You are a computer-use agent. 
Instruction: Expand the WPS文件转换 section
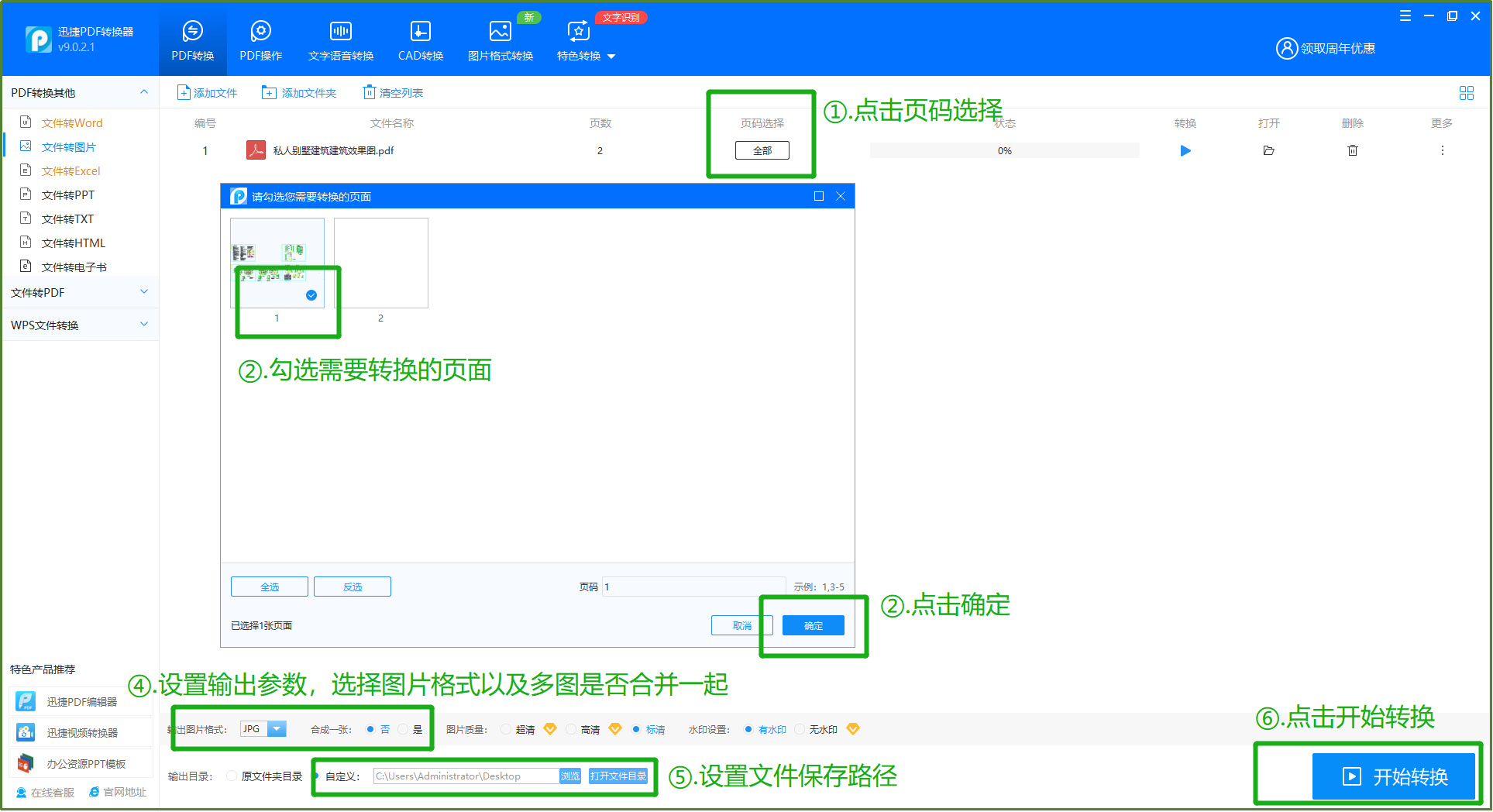(81, 325)
